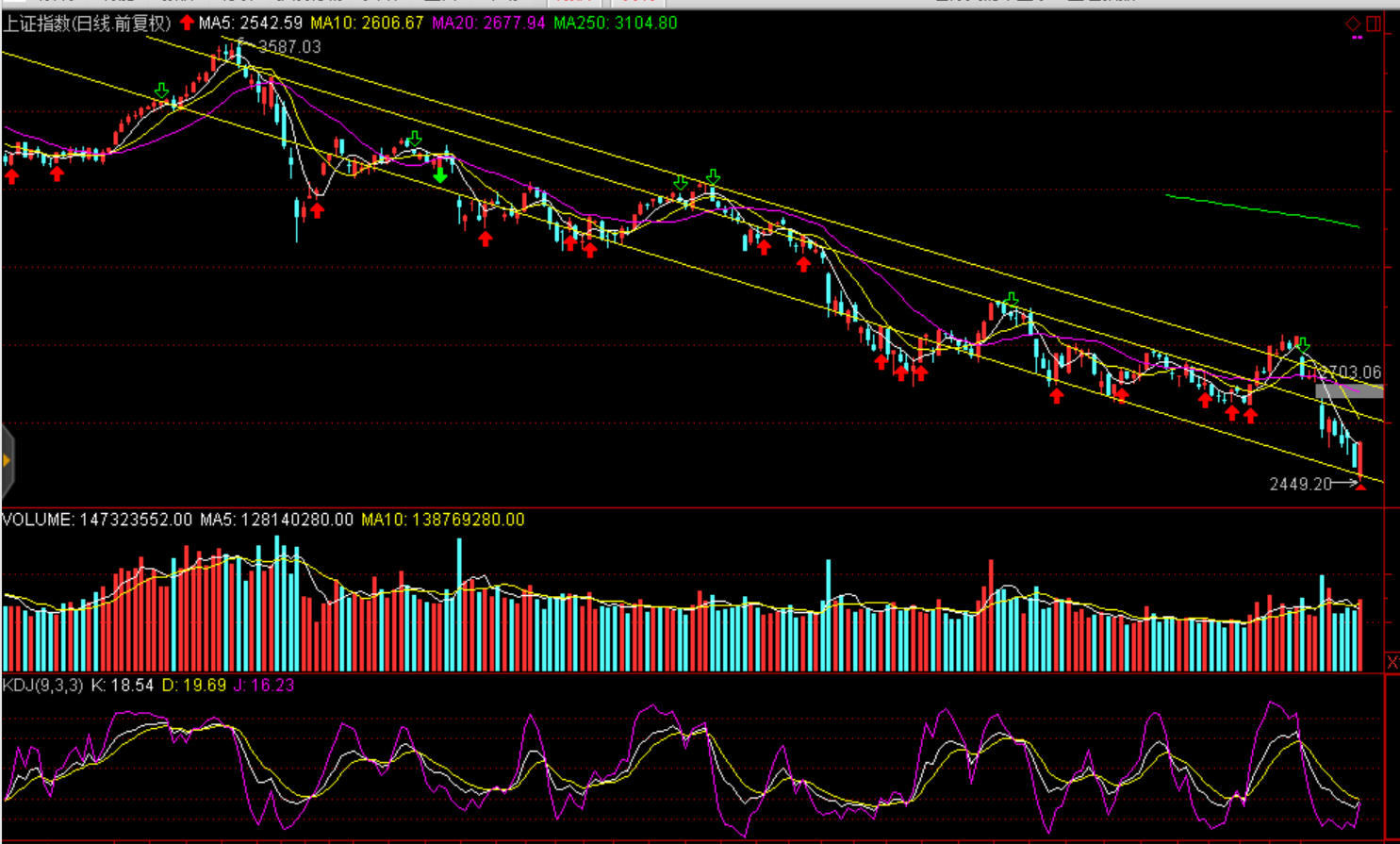Click the 2449.20 low price label
The width and height of the screenshot is (1400, 844).
click(x=1300, y=484)
